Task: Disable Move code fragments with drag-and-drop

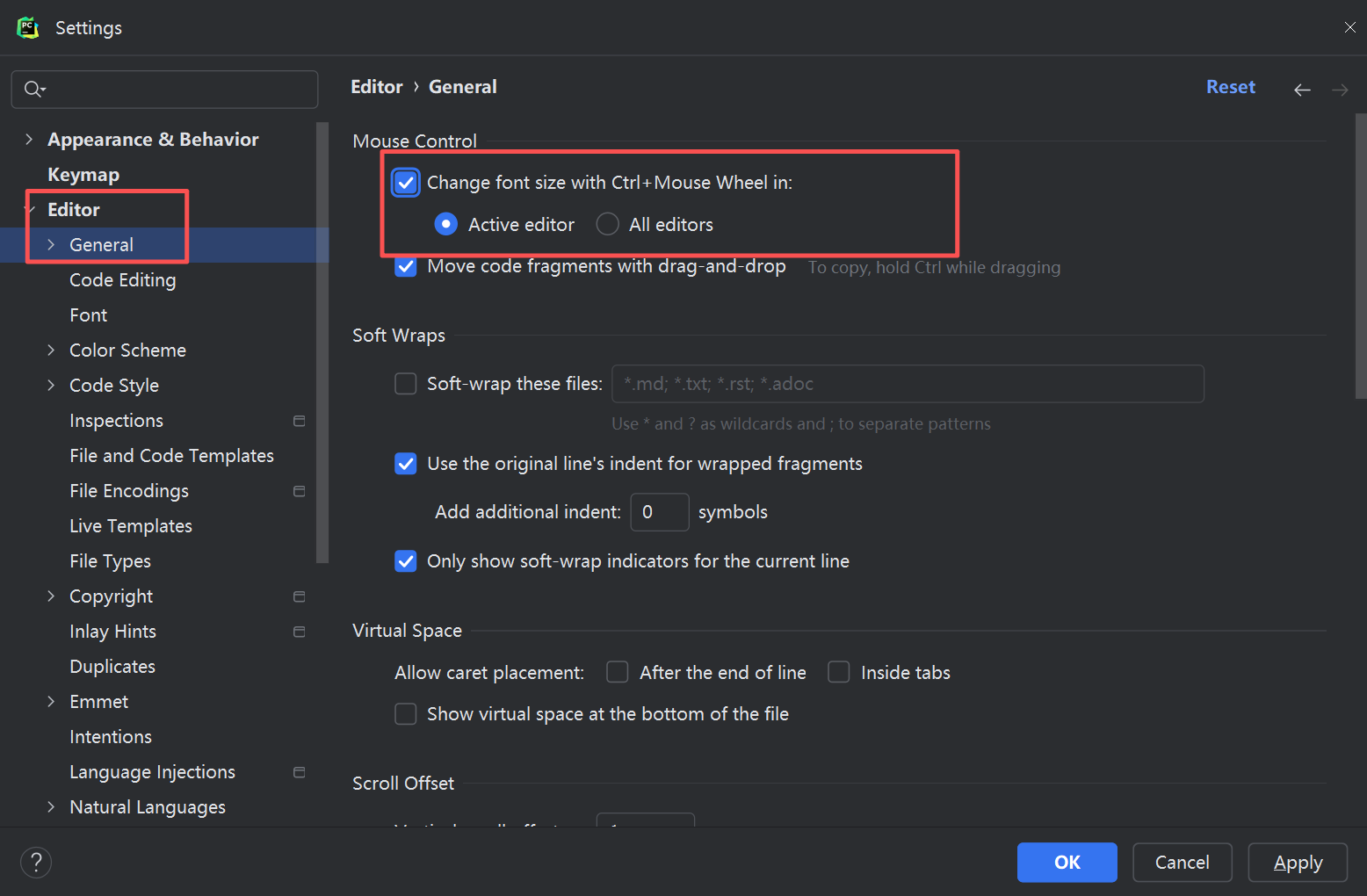Action: (x=405, y=266)
